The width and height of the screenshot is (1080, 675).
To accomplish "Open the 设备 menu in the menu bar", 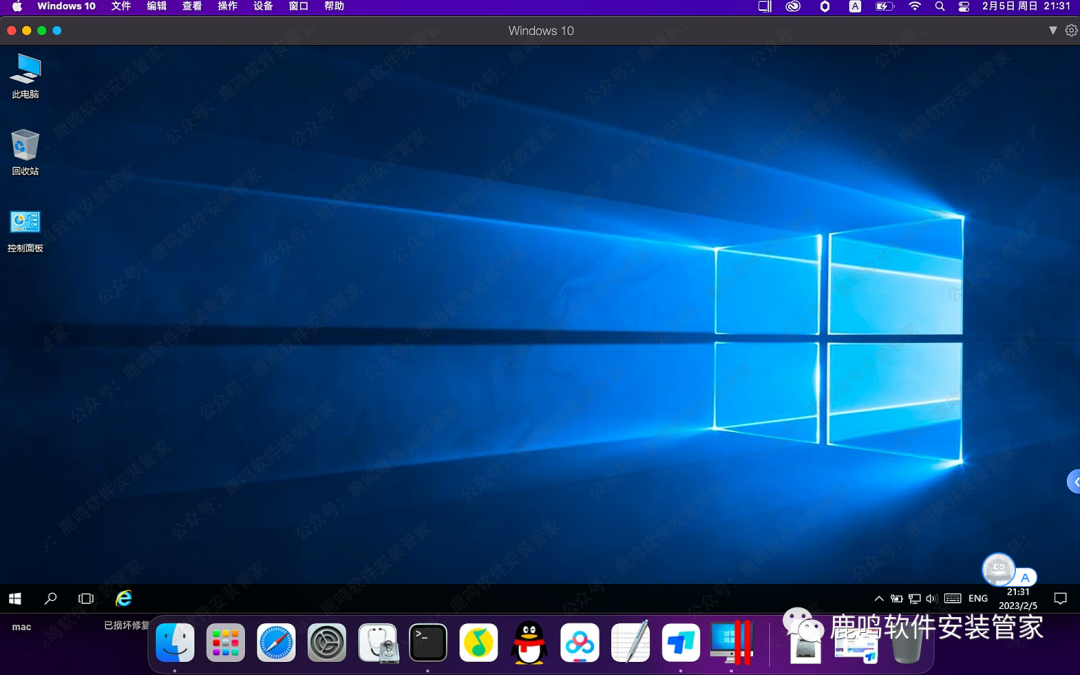I will pos(263,7).
